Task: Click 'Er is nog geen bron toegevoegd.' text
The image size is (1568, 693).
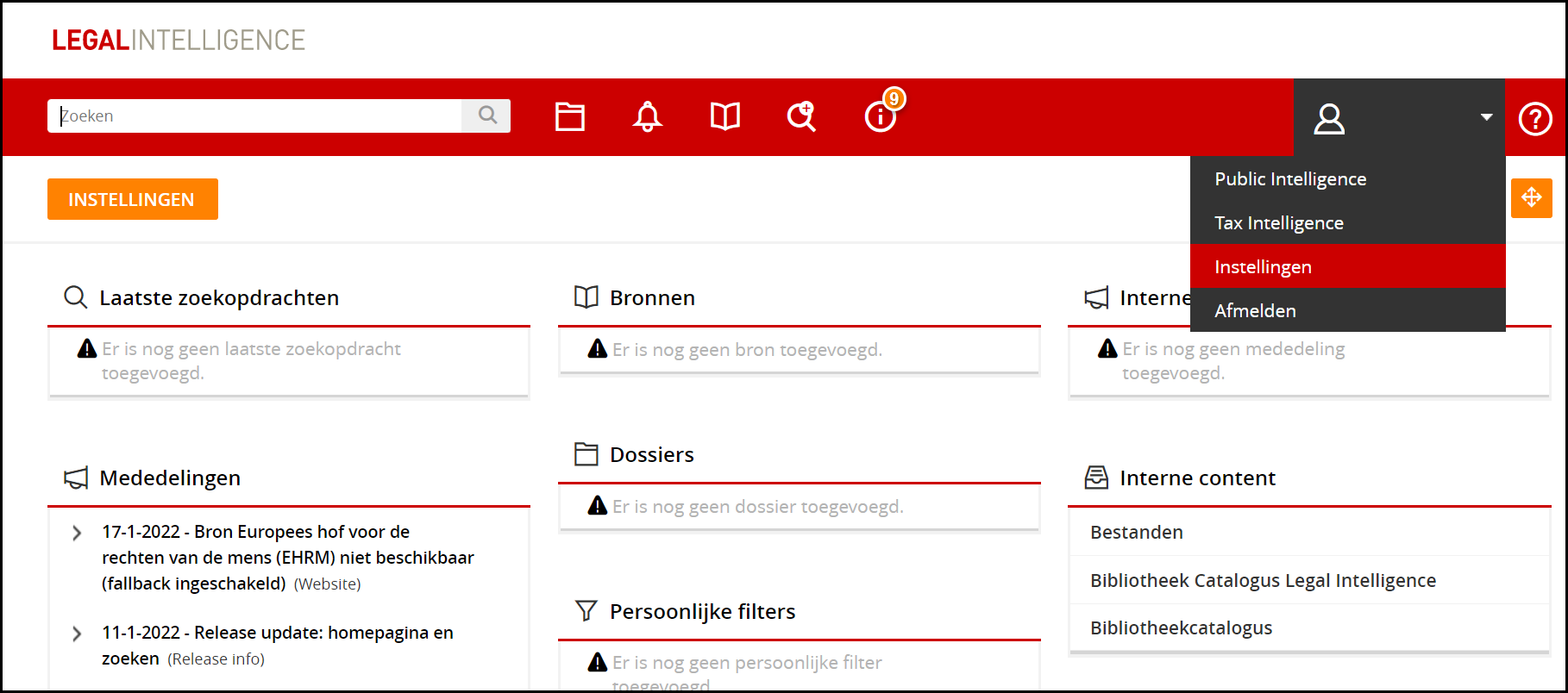Action: pos(747,349)
